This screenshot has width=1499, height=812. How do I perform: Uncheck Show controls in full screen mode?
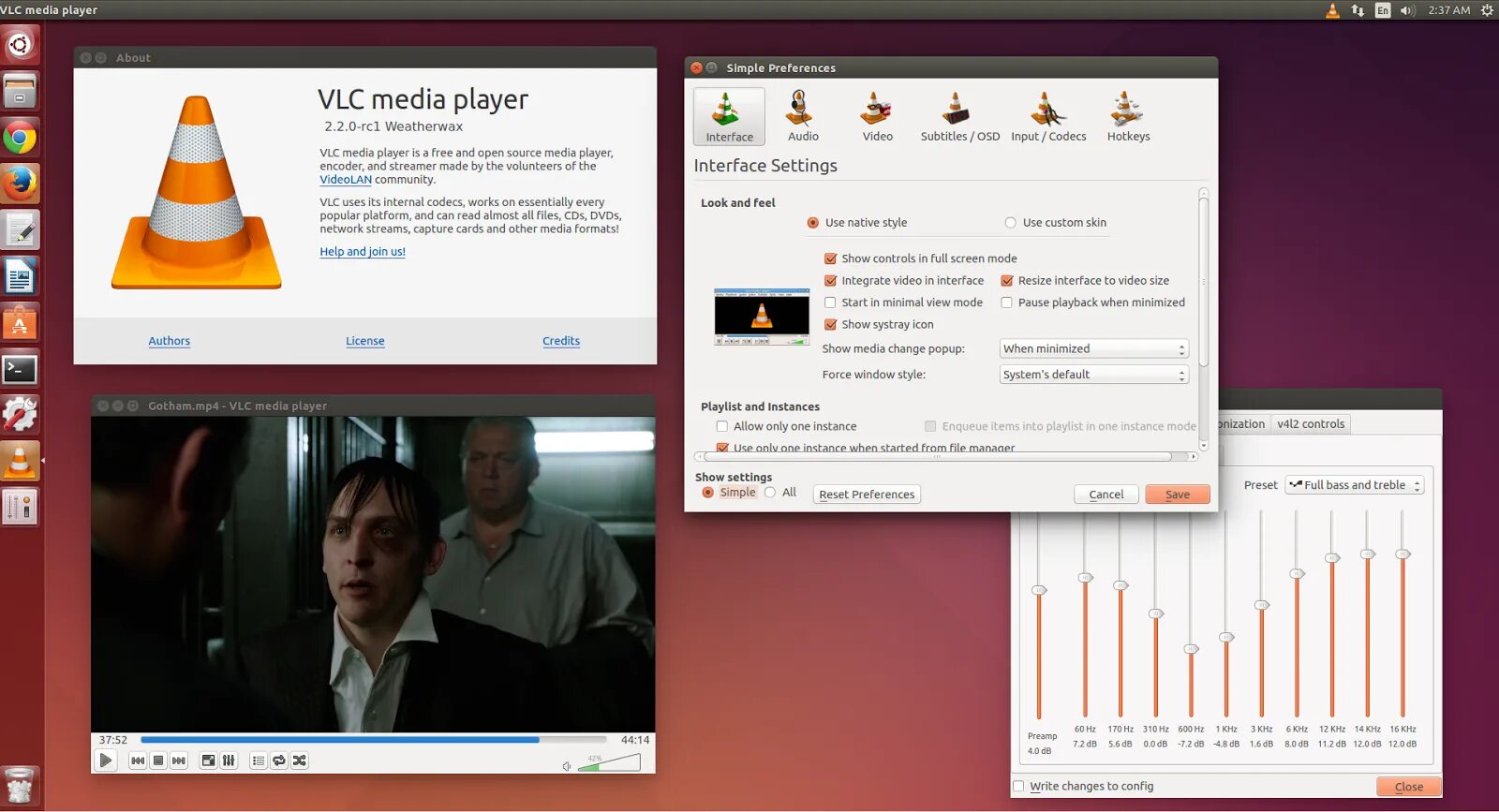coord(920,258)
